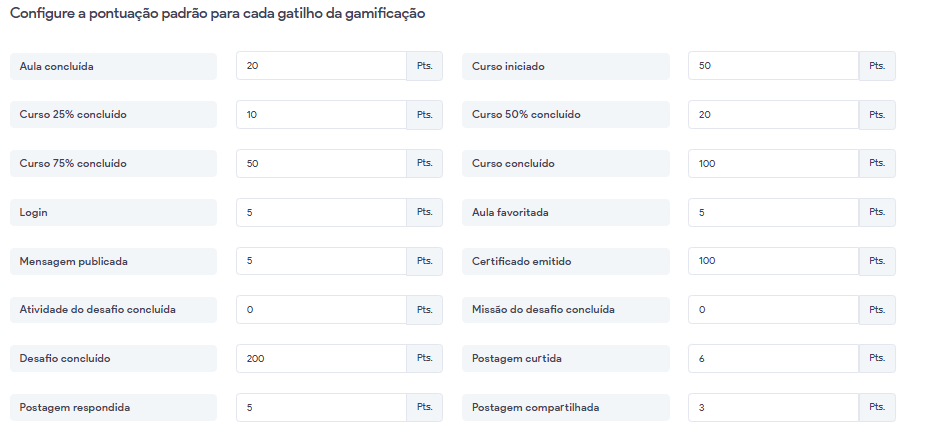The width and height of the screenshot is (927, 438).
Task: Select the Atividade do desafio concluída input
Action: 321,310
